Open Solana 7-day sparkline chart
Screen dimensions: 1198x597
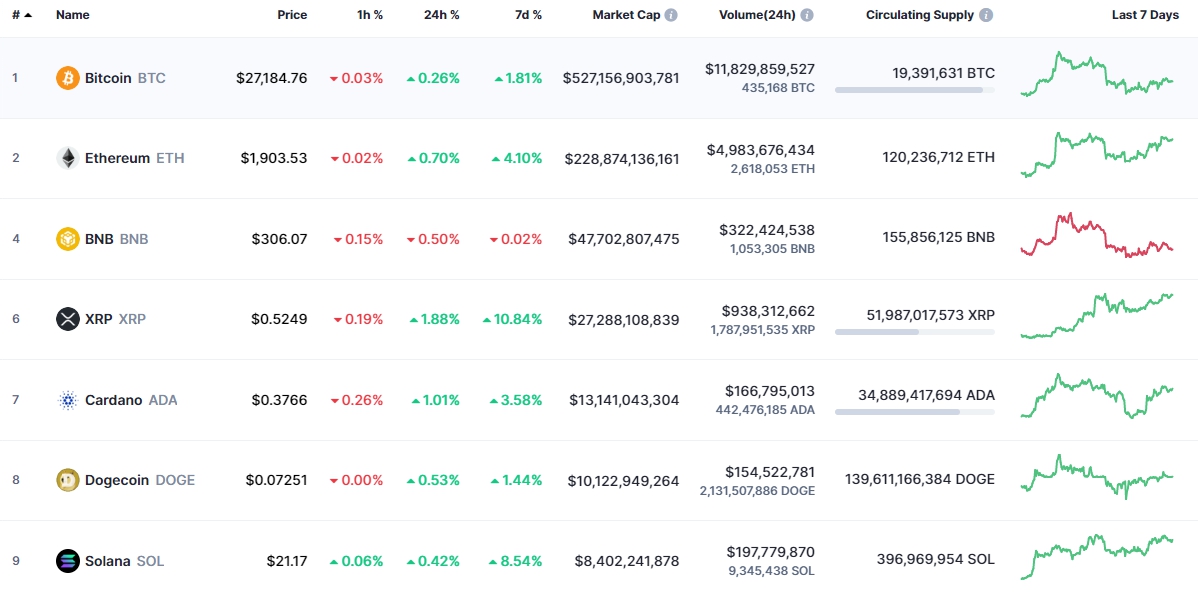click(x=1096, y=556)
